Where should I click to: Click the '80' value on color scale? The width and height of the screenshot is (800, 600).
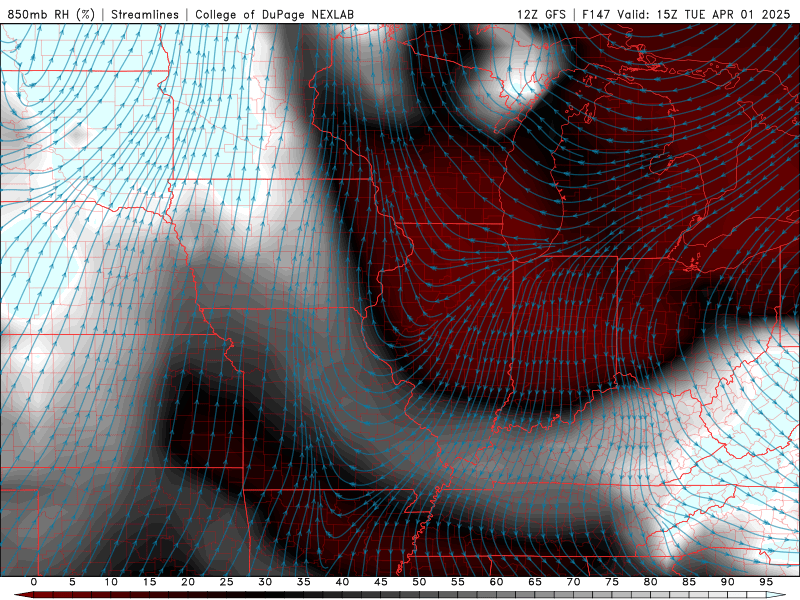[x=651, y=582]
